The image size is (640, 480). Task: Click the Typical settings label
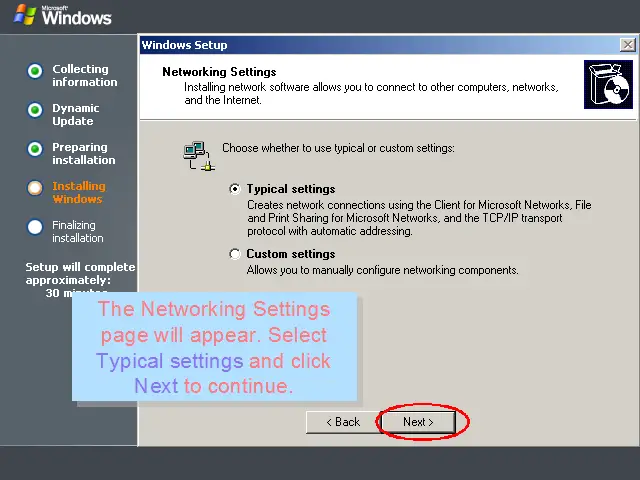pos(291,189)
